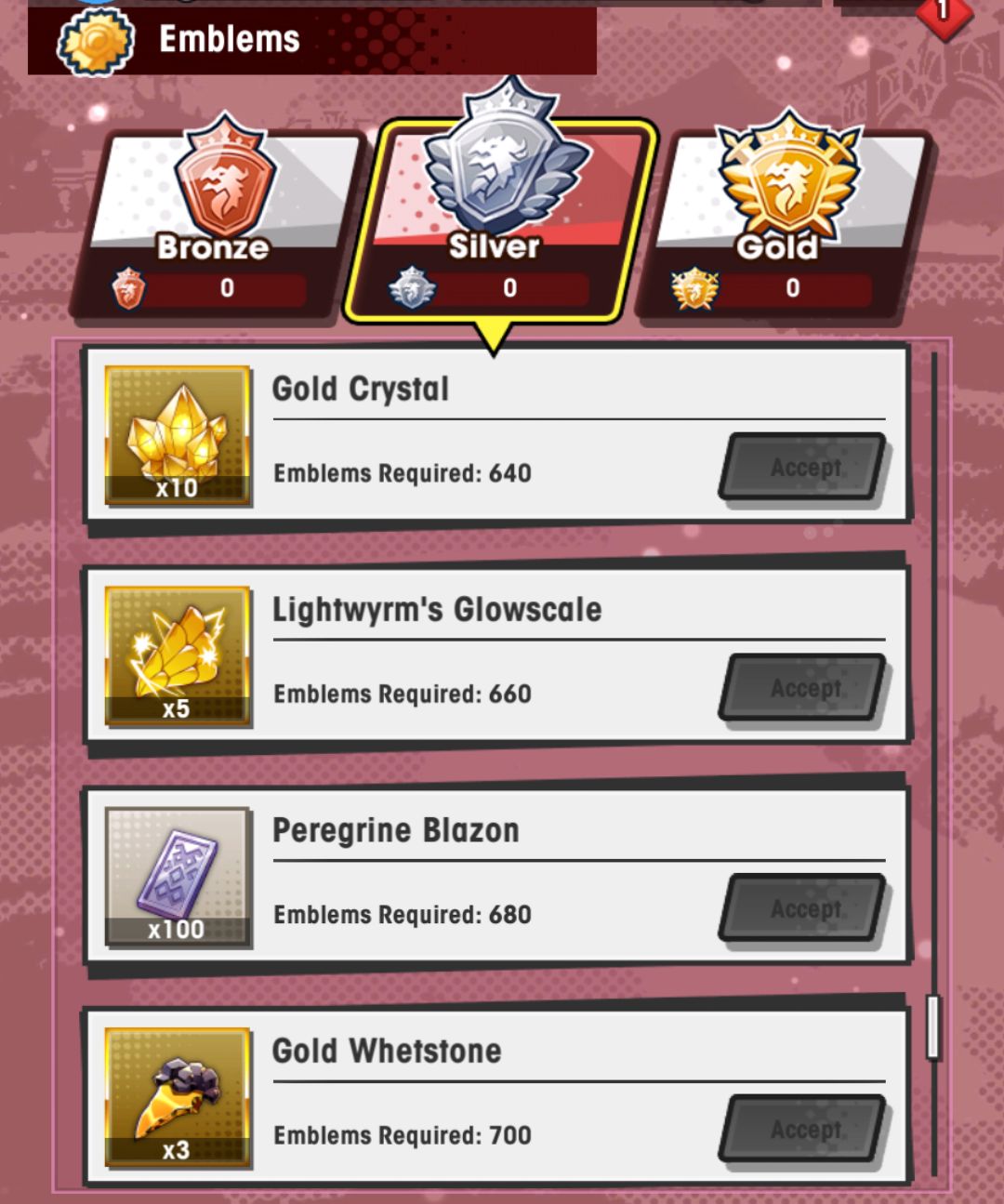The width and height of the screenshot is (1004, 1204).
Task: Click the red notification badge showing 1
Action: (x=943, y=13)
